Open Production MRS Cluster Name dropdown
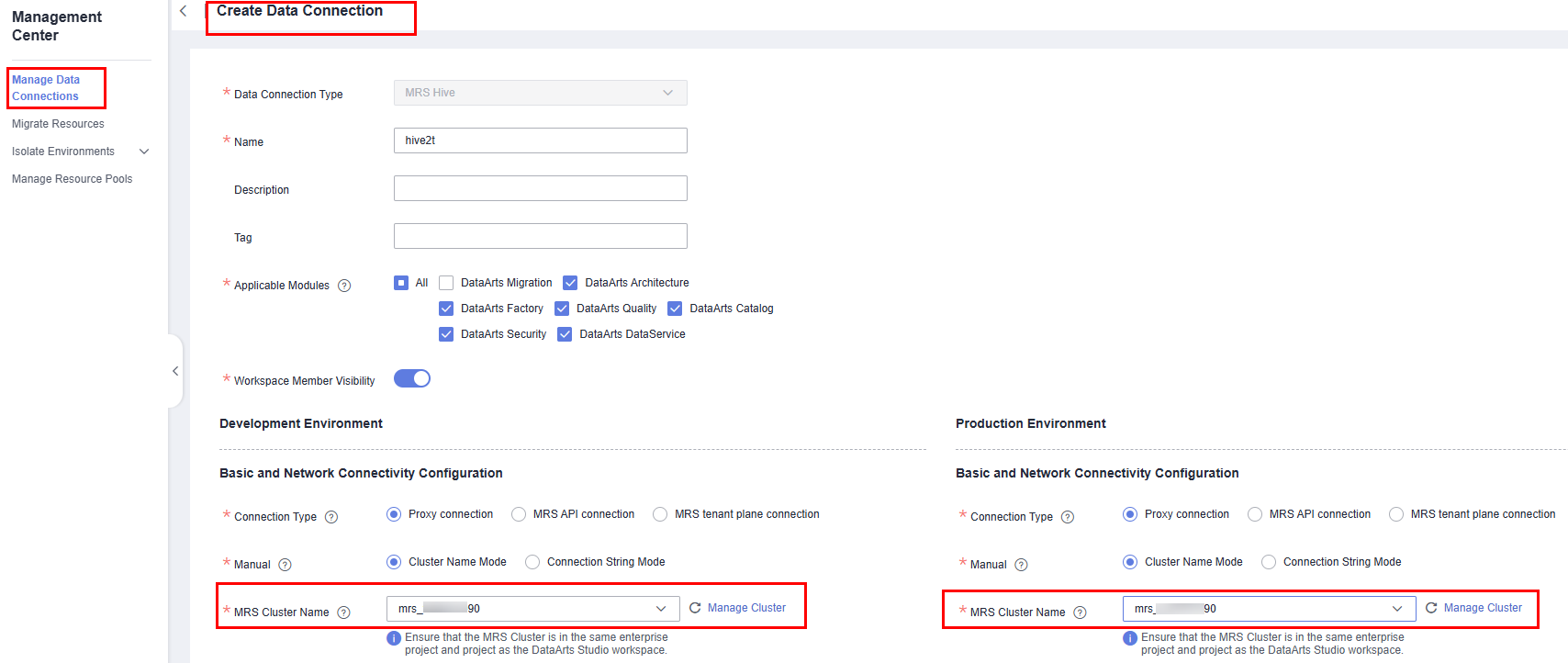 click(x=1270, y=609)
